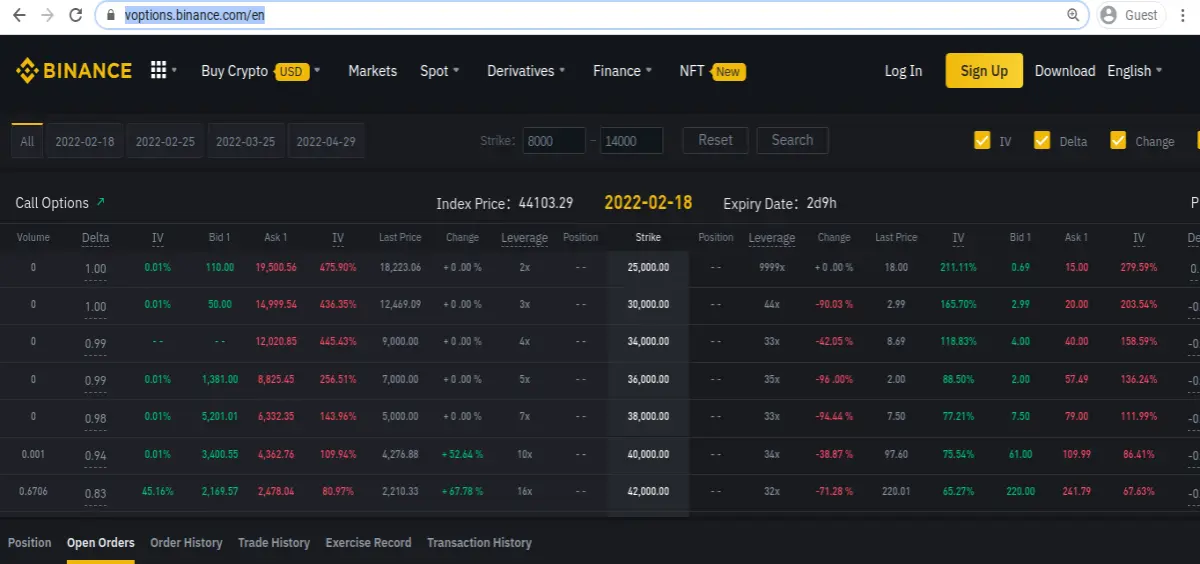Click the 9999x put leverage value

(772, 268)
